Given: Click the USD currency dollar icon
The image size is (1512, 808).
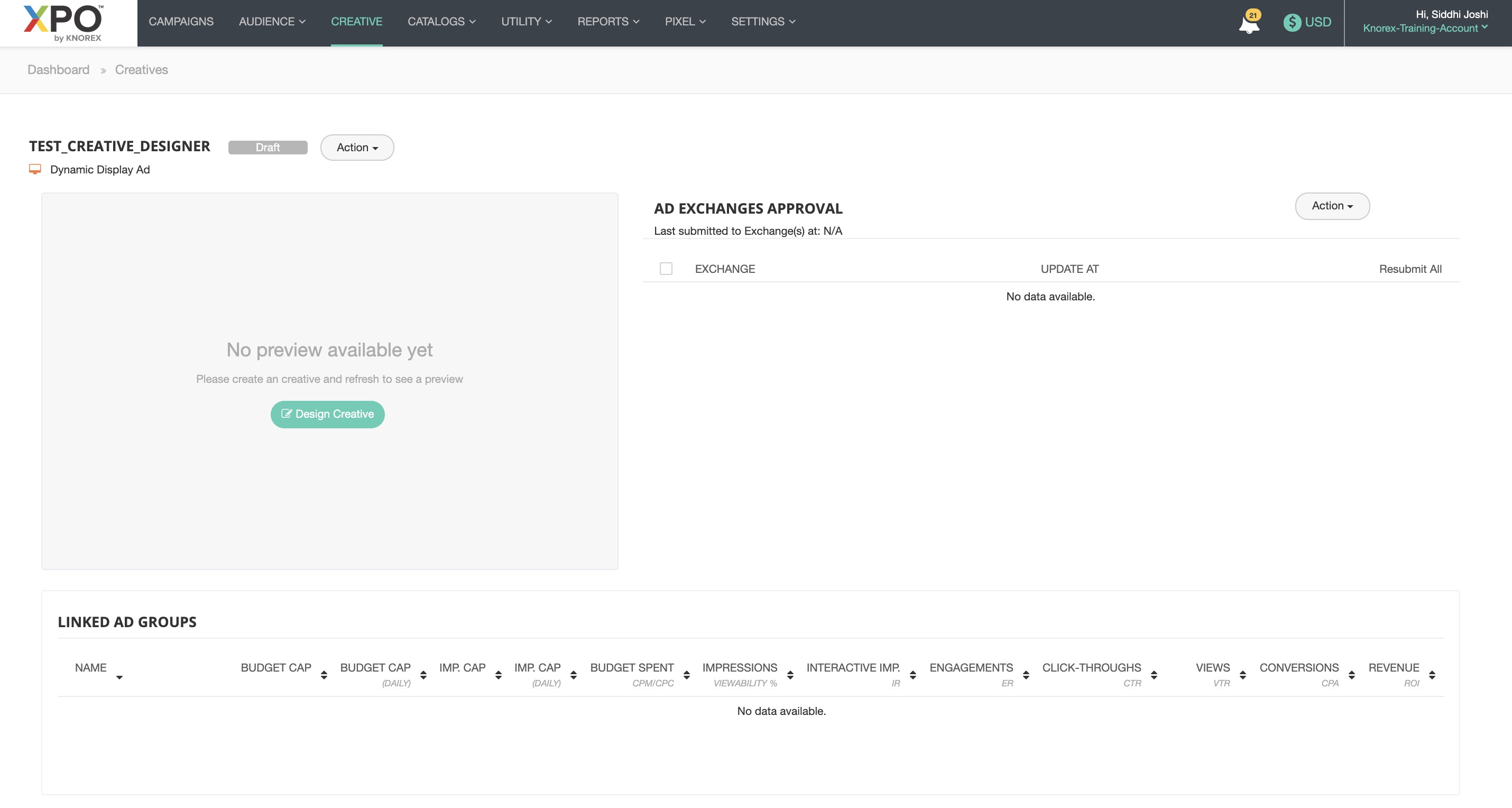Looking at the screenshot, I should (1292, 22).
